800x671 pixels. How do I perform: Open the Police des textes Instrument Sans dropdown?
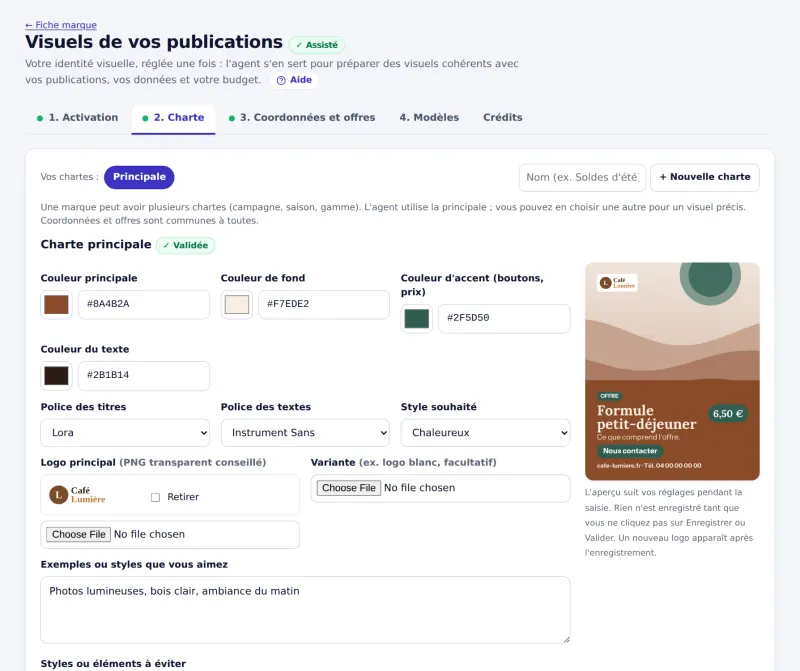click(x=305, y=433)
